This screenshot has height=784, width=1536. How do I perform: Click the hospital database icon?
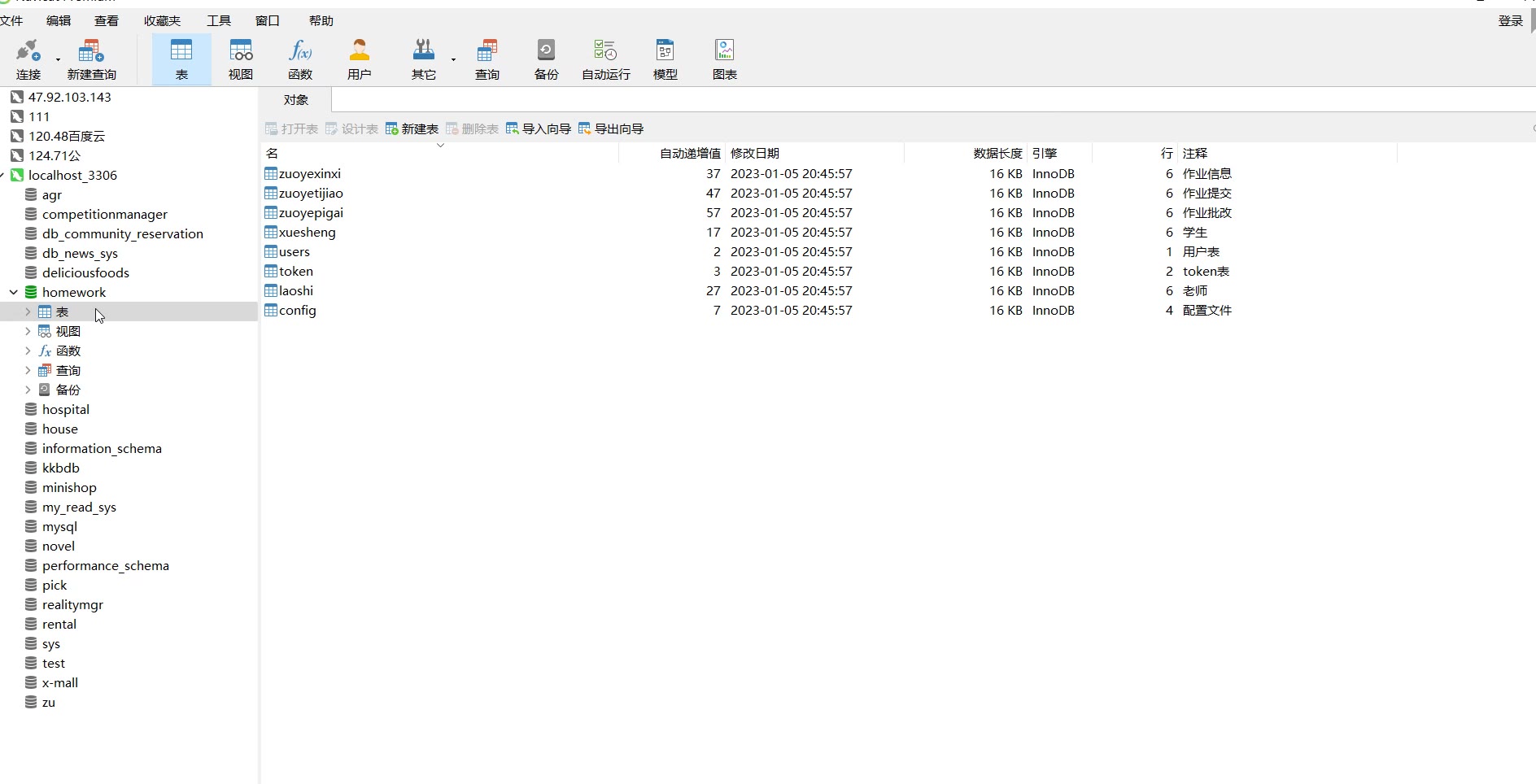pyautogui.click(x=31, y=409)
